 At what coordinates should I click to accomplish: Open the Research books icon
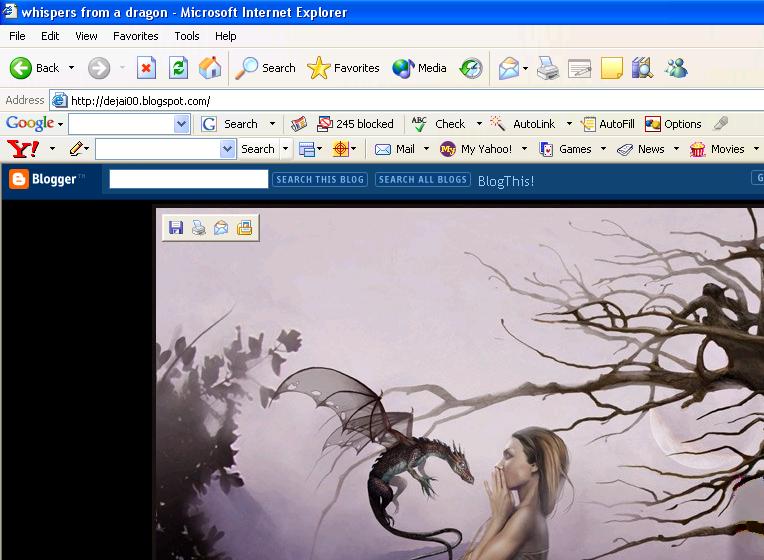(642, 68)
